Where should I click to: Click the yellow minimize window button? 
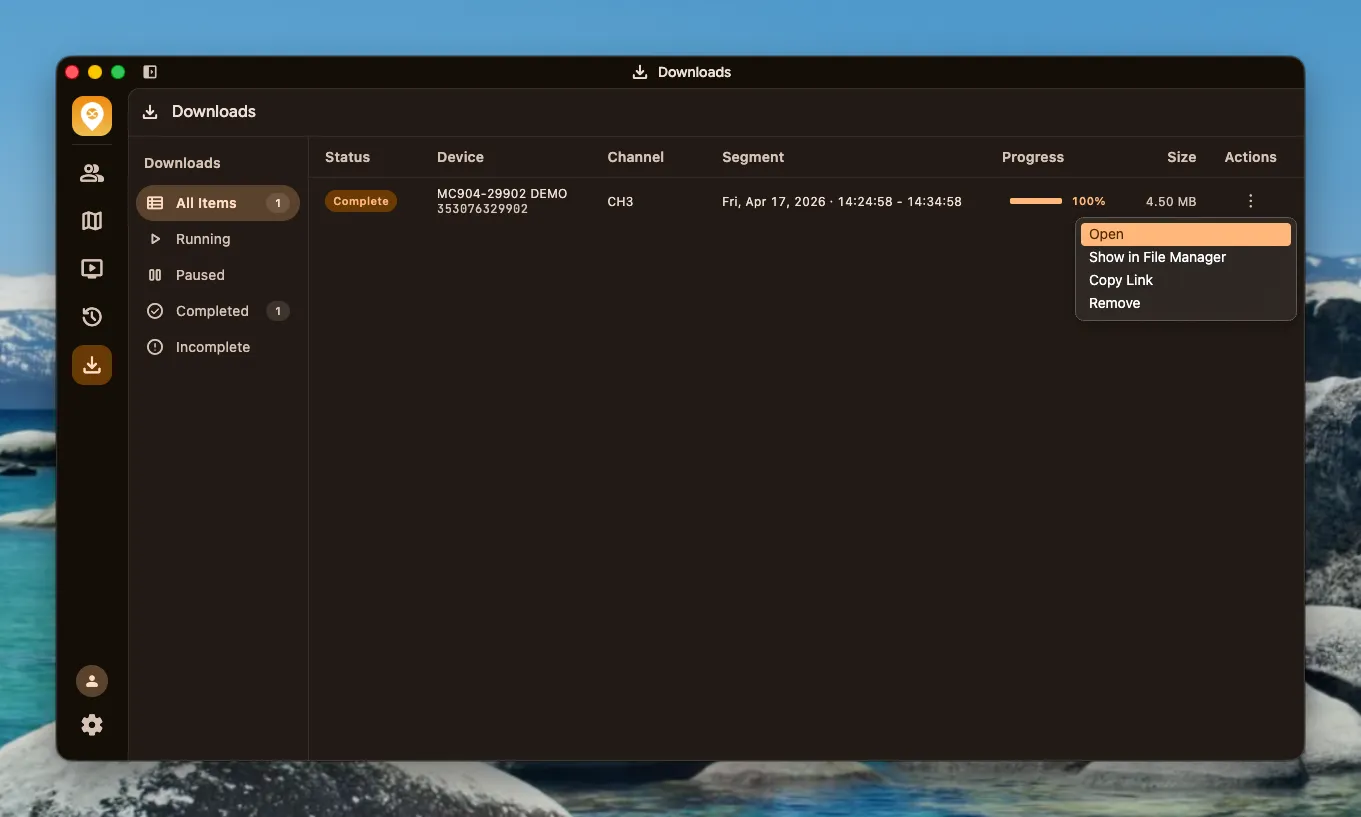pyautogui.click(x=95, y=72)
